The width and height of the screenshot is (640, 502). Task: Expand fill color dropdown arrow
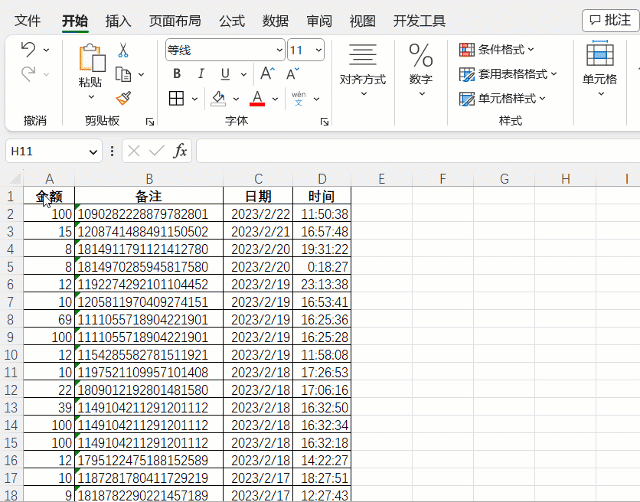[x=236, y=99]
